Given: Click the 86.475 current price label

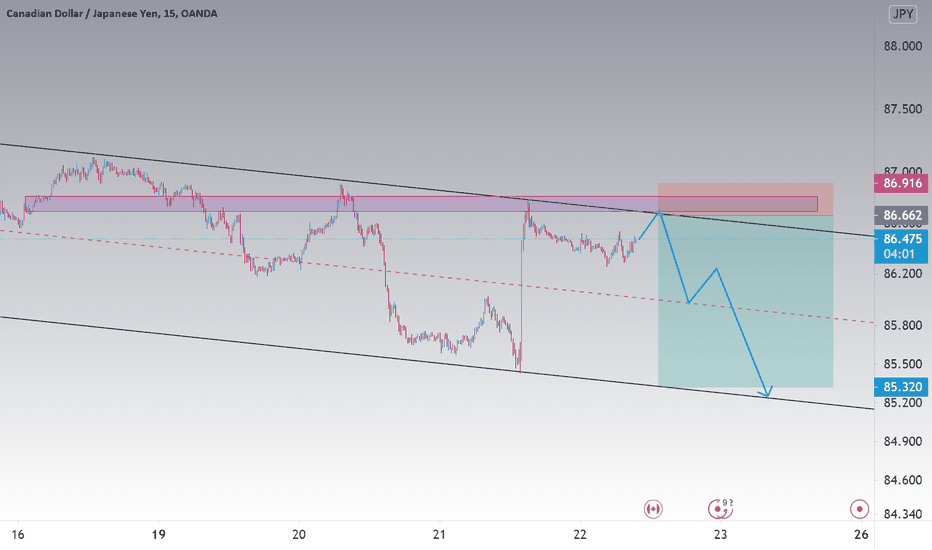Looking at the screenshot, I should point(901,239).
